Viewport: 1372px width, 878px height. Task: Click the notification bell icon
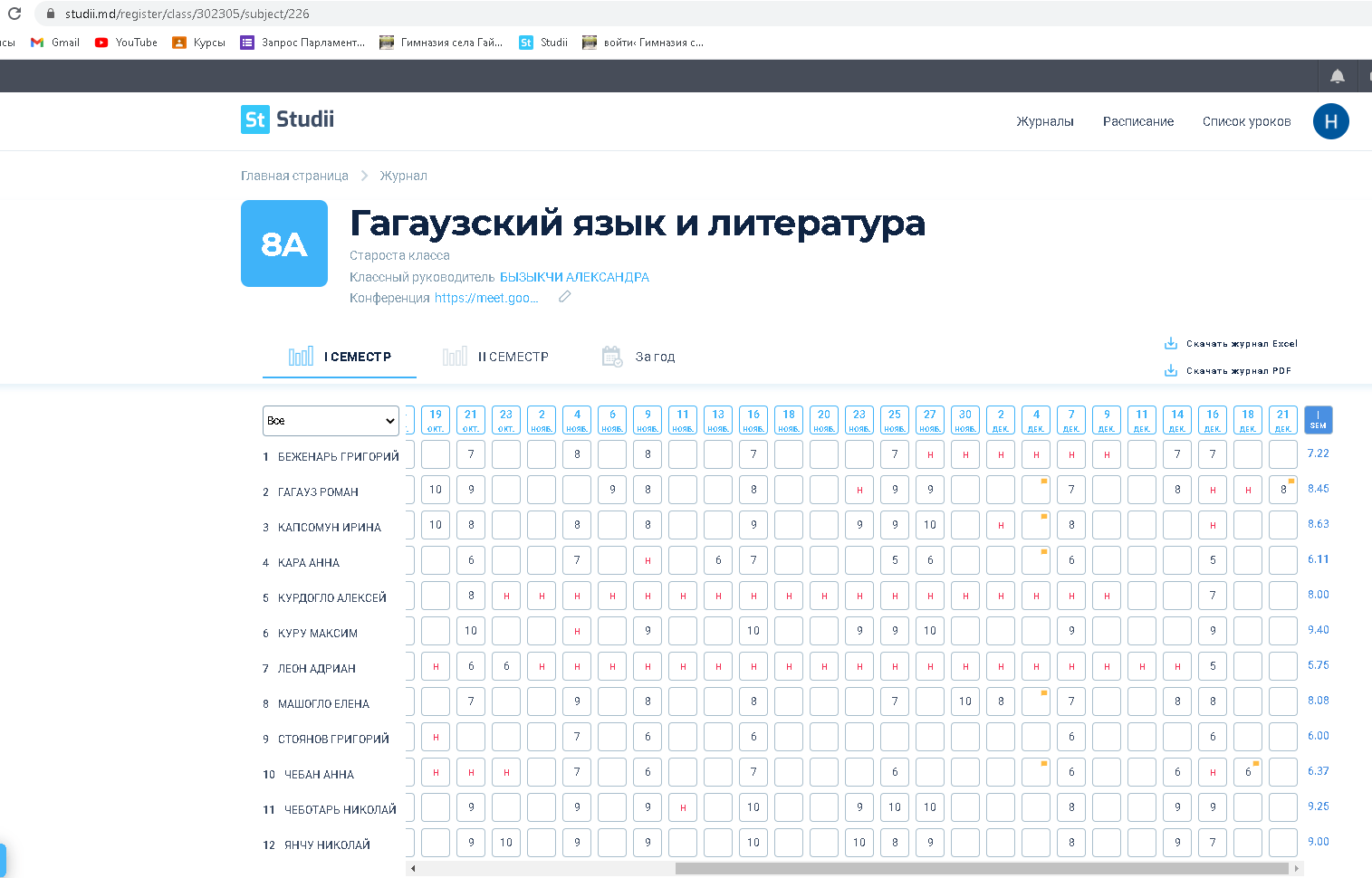1337,76
